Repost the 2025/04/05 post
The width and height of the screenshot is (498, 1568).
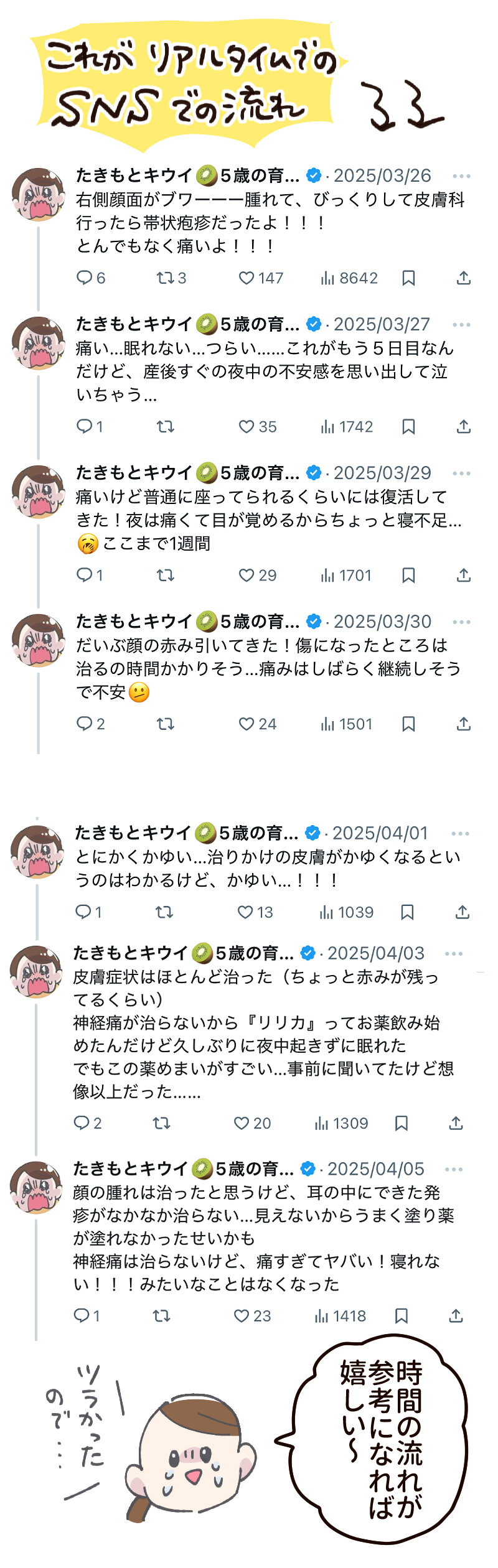coord(161,1317)
